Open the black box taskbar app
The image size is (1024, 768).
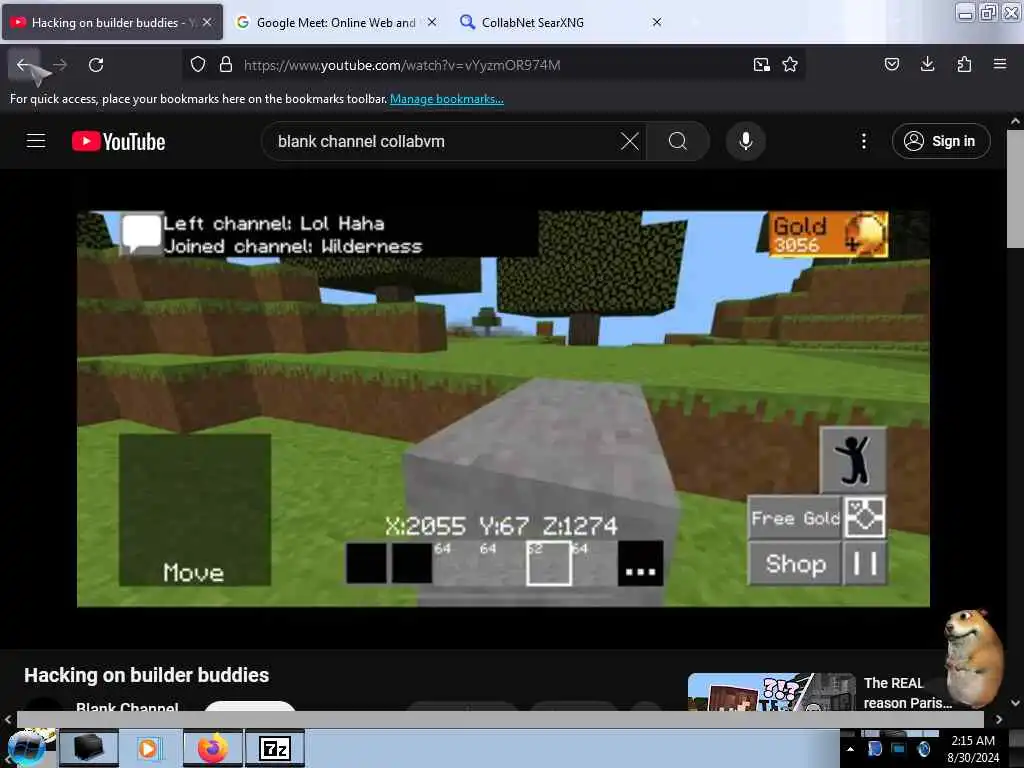89,748
